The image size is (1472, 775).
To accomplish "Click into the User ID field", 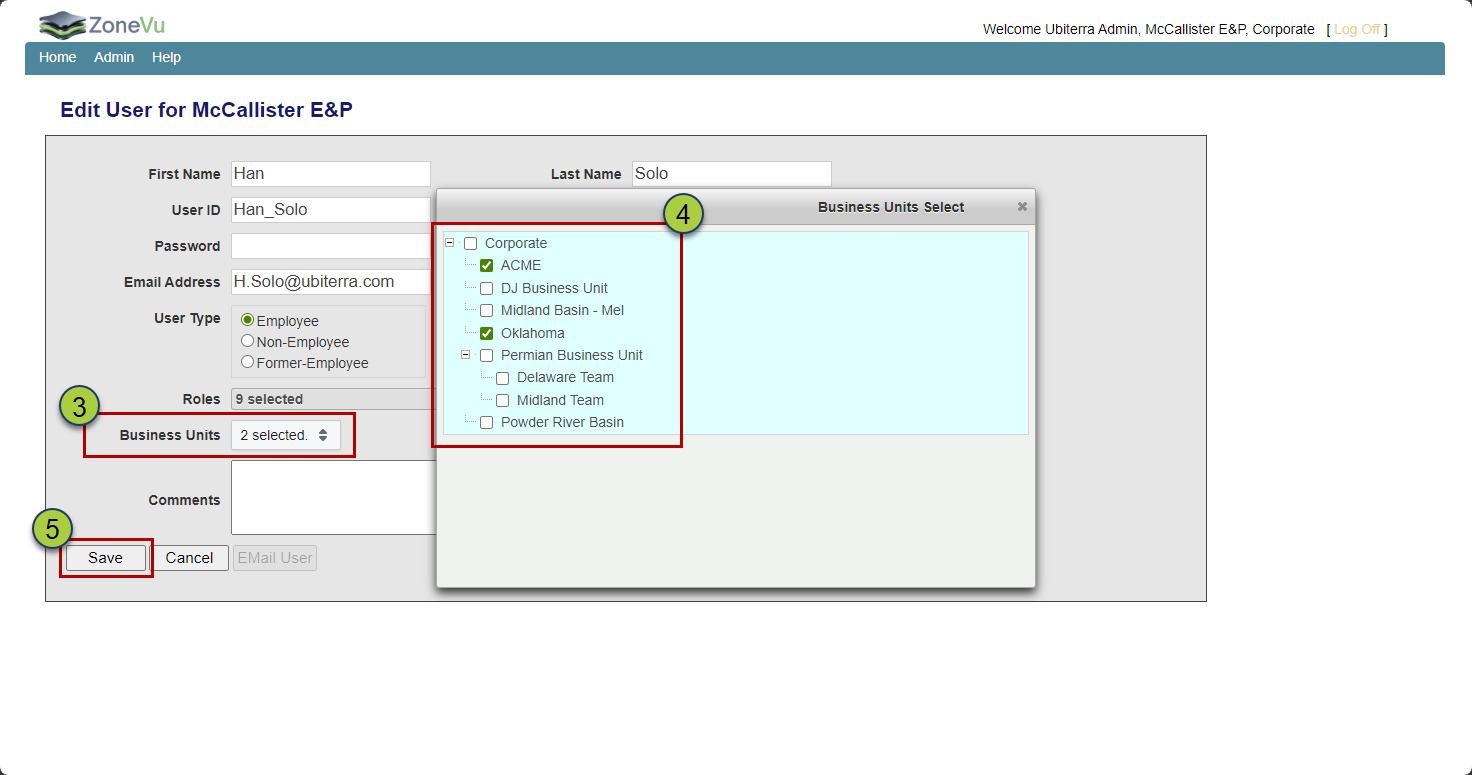I will pos(331,210).
